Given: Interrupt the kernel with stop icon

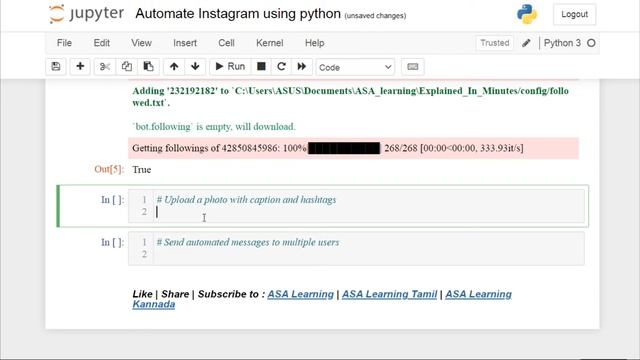Looking at the screenshot, I should (x=261, y=67).
